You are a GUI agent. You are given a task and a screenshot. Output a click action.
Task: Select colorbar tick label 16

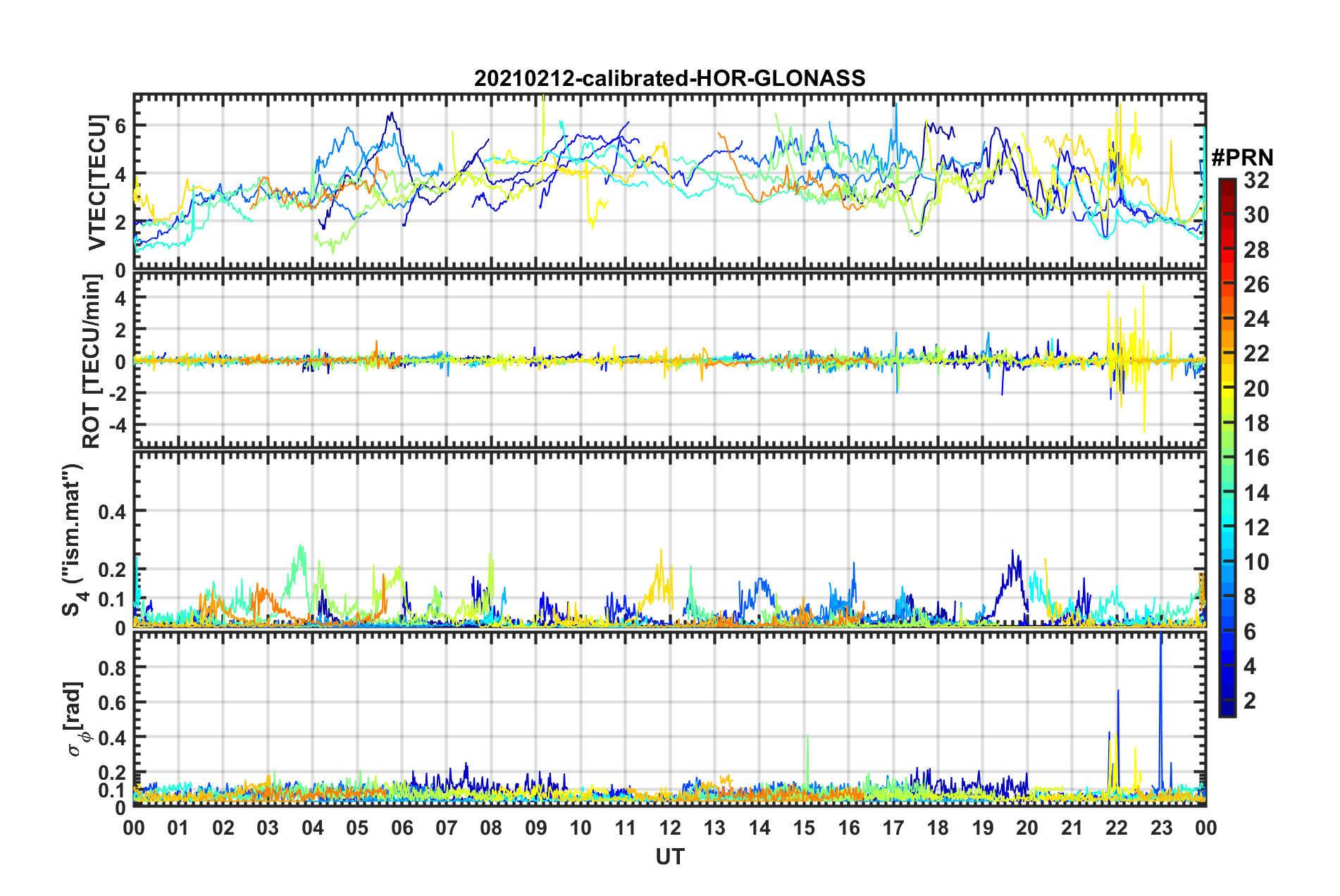1256,458
